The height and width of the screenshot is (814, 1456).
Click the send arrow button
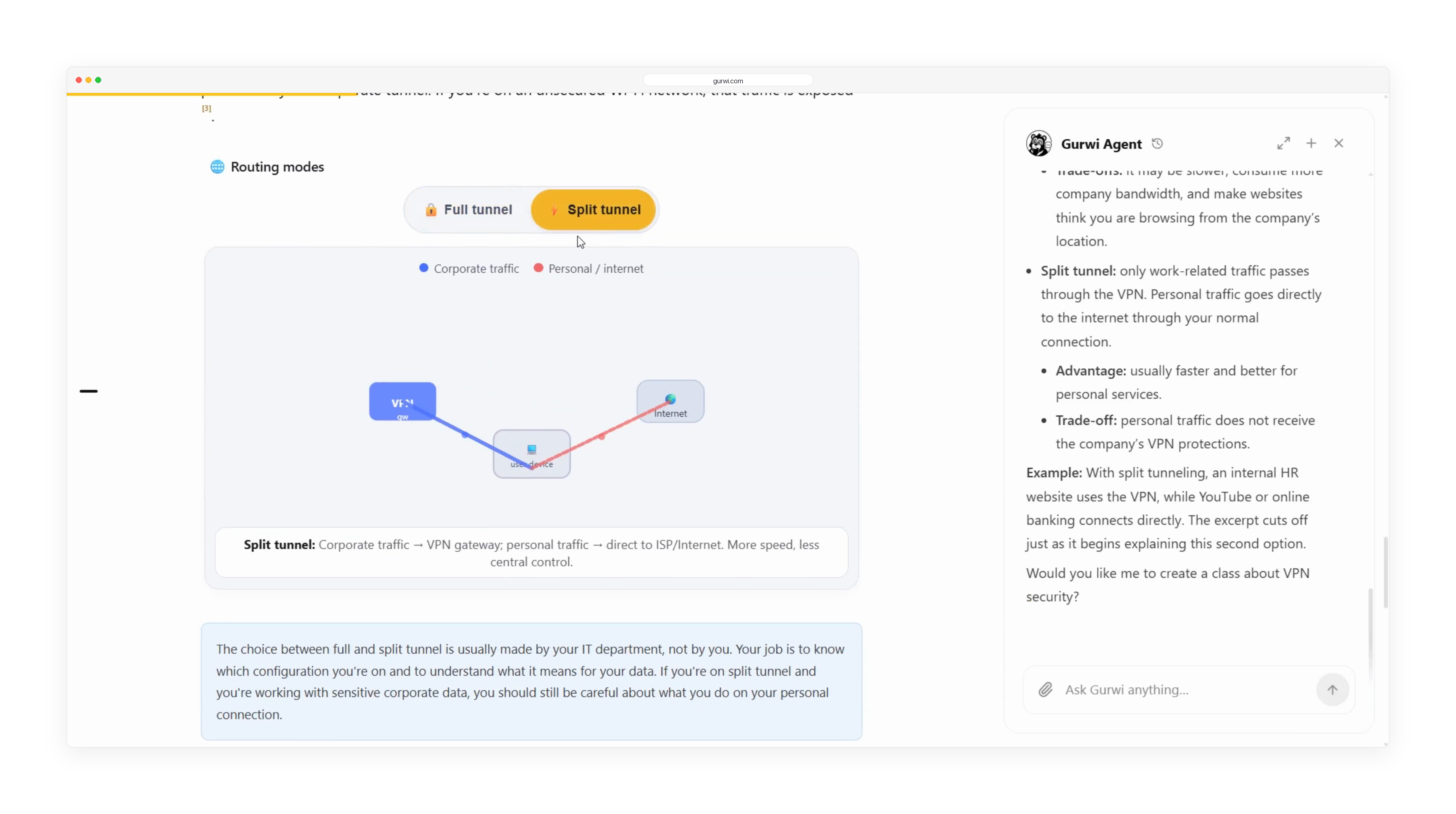[x=1332, y=689]
